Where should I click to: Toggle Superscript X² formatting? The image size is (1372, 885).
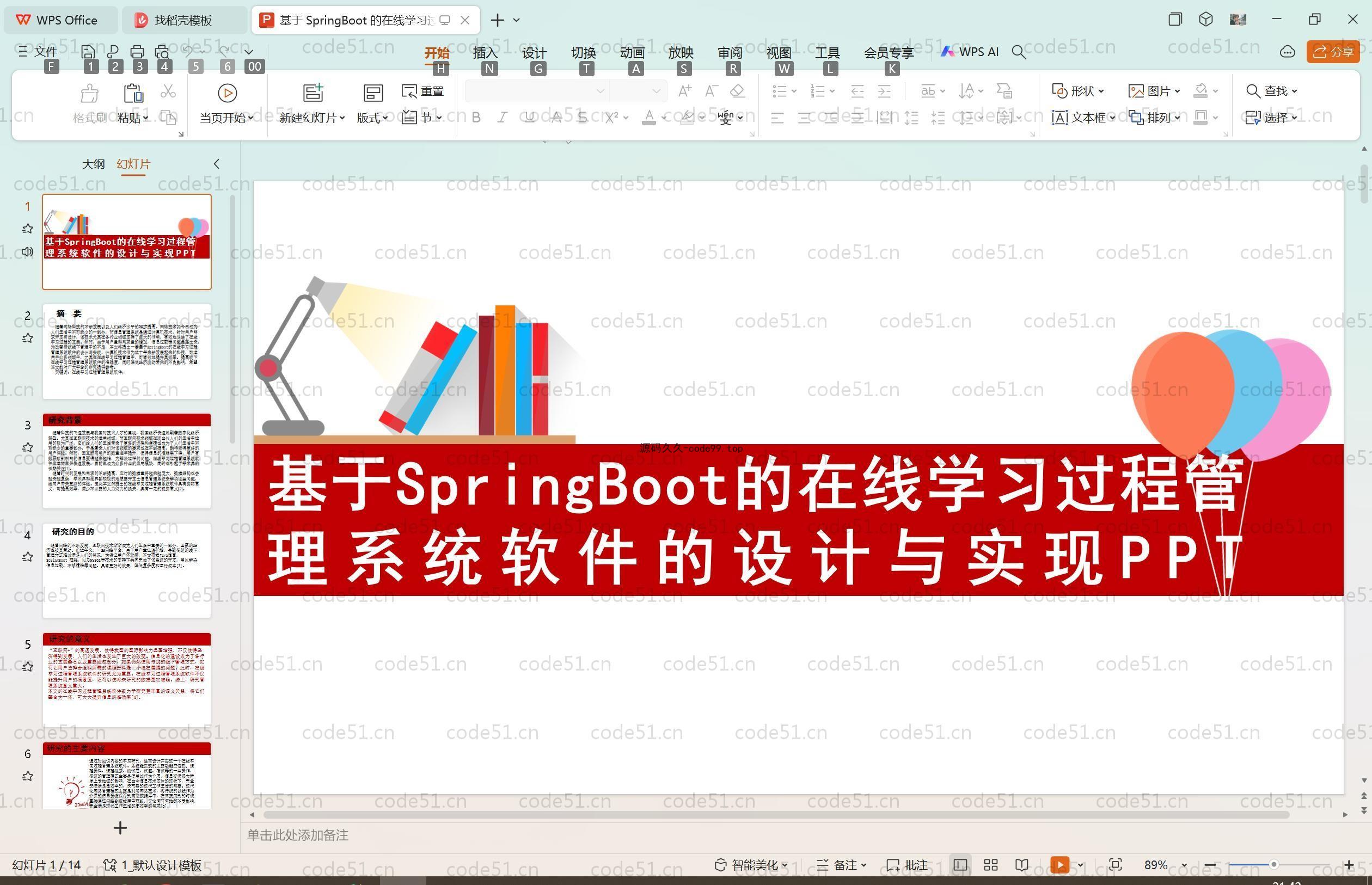pos(611,118)
